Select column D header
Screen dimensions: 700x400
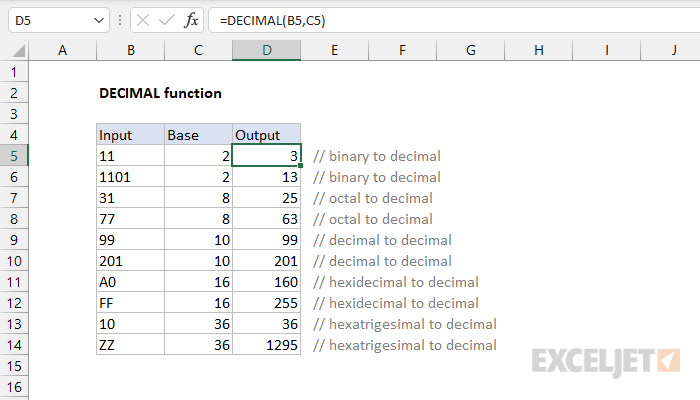tap(266, 50)
